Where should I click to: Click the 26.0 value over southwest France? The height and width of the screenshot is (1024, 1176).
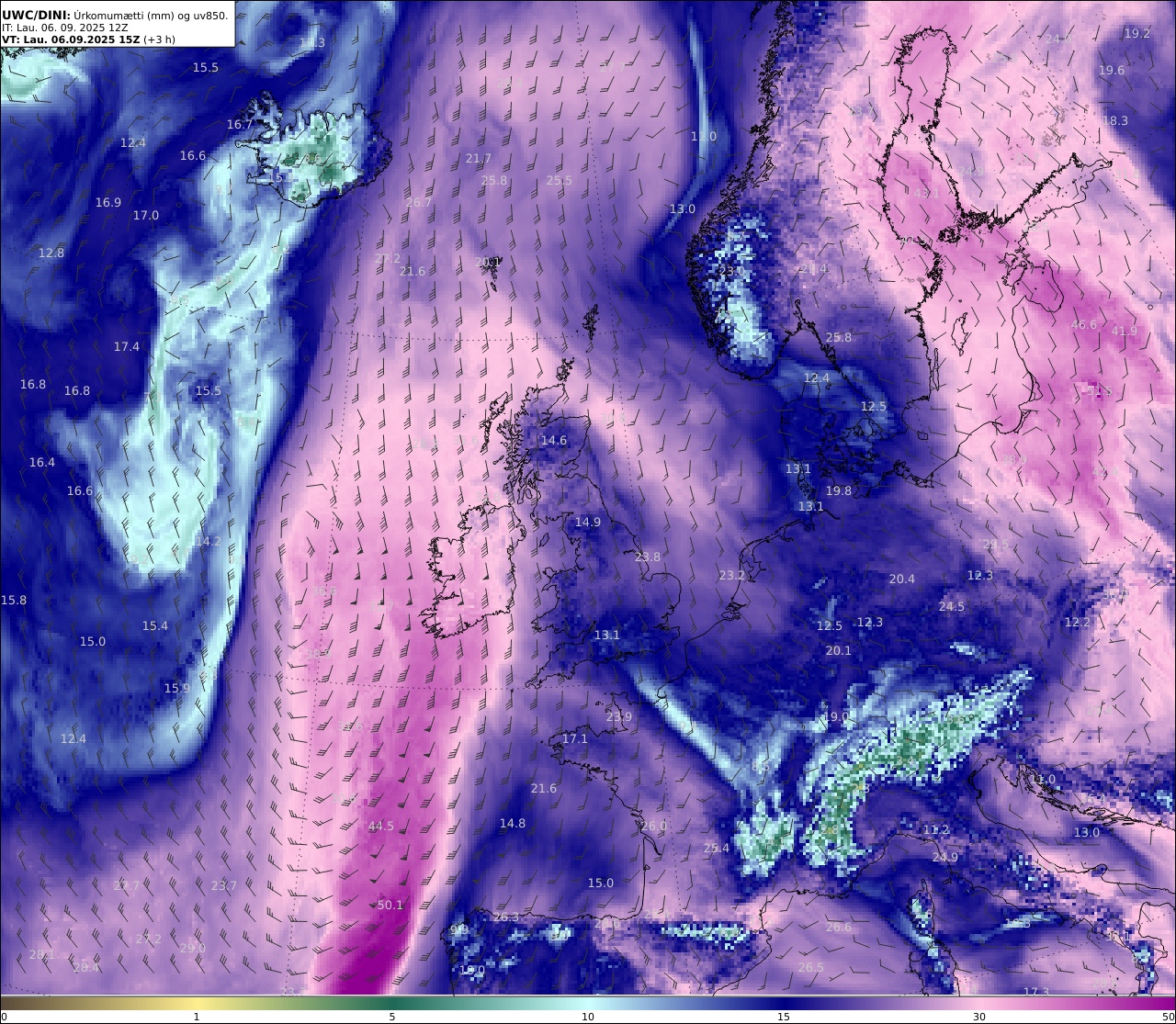click(654, 826)
